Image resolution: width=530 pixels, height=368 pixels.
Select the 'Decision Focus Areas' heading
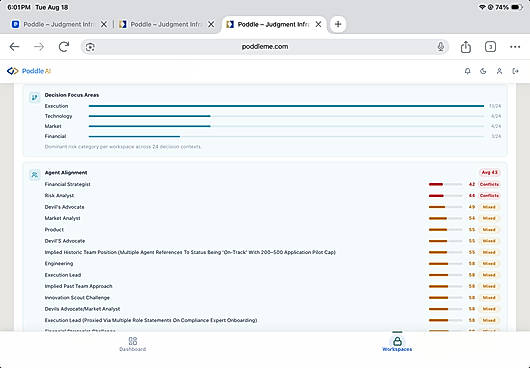[72, 95]
